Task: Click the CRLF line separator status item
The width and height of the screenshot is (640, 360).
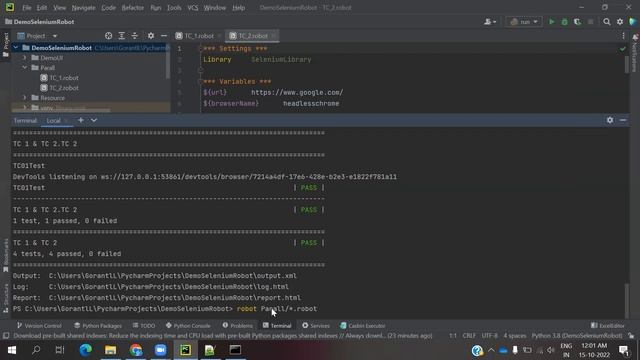Action: point(469,336)
